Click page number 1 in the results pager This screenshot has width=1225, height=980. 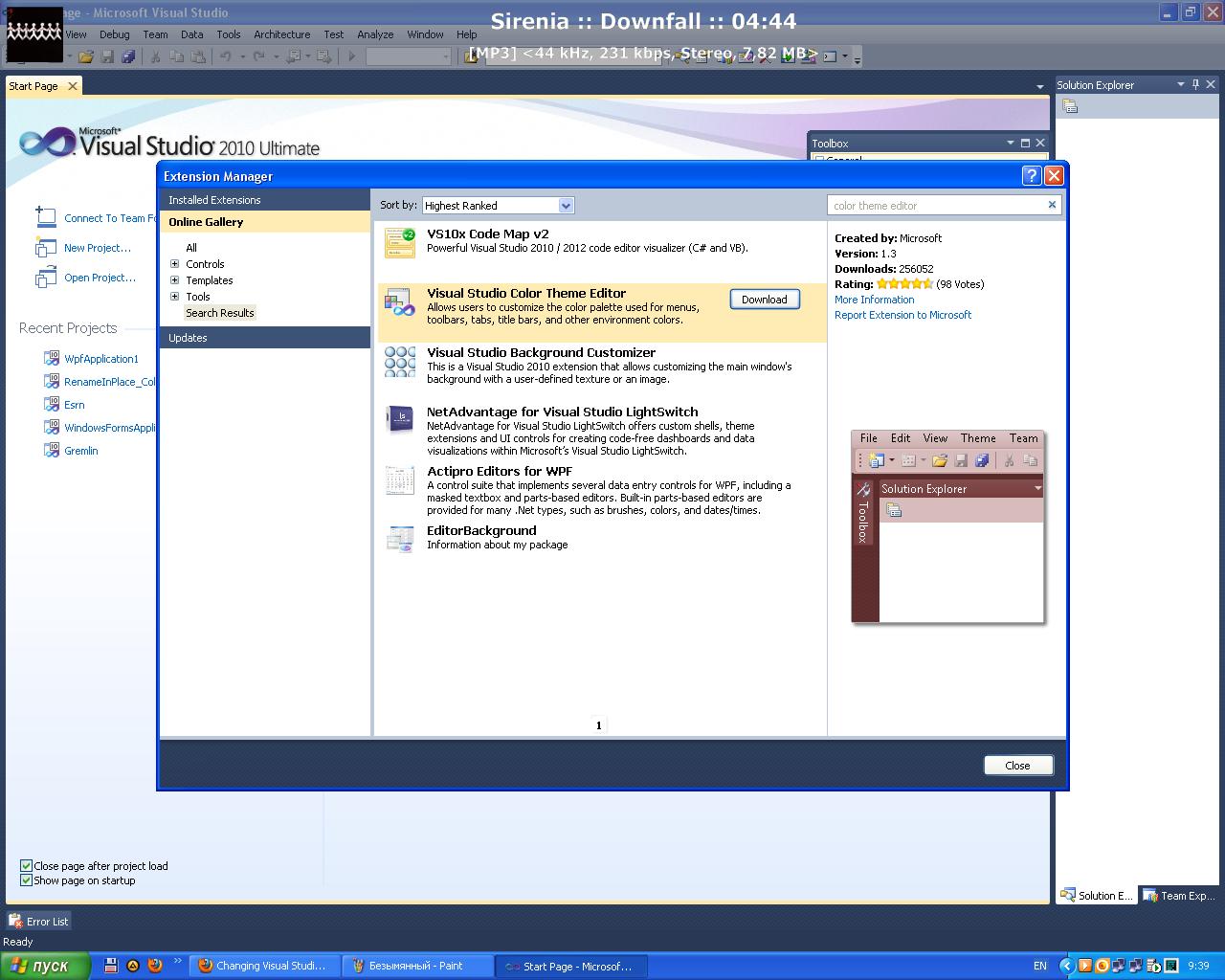[x=599, y=725]
